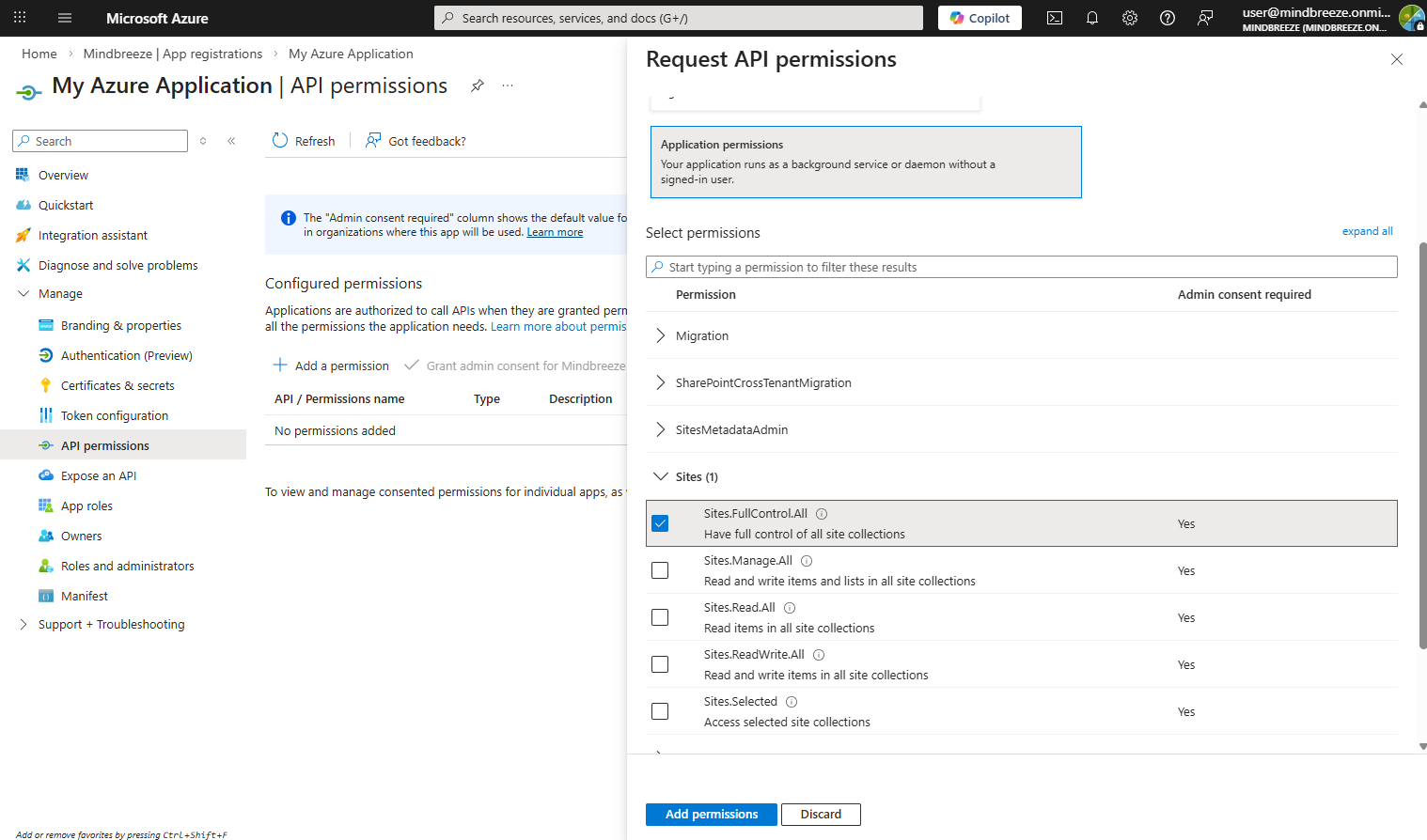Focus the permission filter text box
Screen dimensions: 1427x840
click(1022, 267)
